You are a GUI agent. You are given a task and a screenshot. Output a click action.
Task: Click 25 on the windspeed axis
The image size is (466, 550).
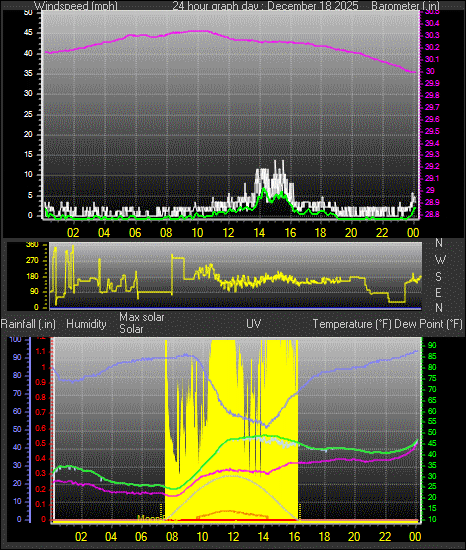pos(28,114)
